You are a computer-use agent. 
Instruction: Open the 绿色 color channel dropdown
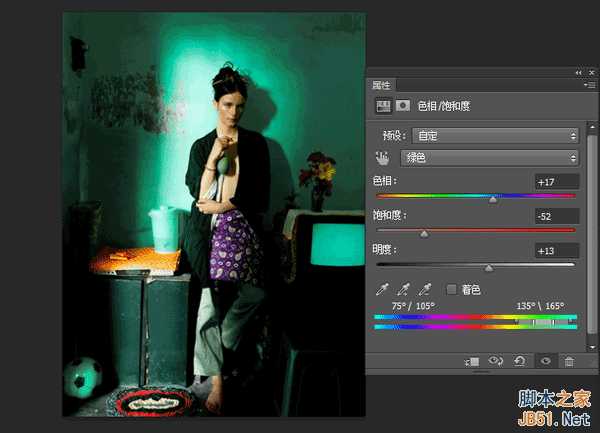(x=490, y=157)
